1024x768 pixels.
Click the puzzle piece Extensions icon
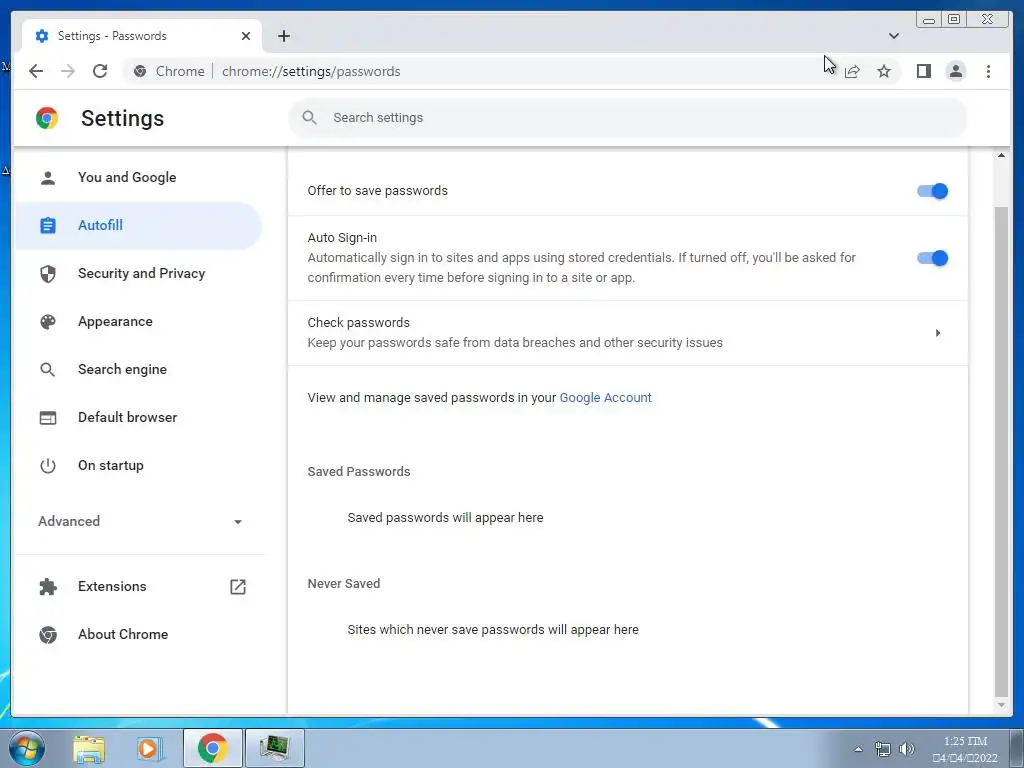point(48,586)
